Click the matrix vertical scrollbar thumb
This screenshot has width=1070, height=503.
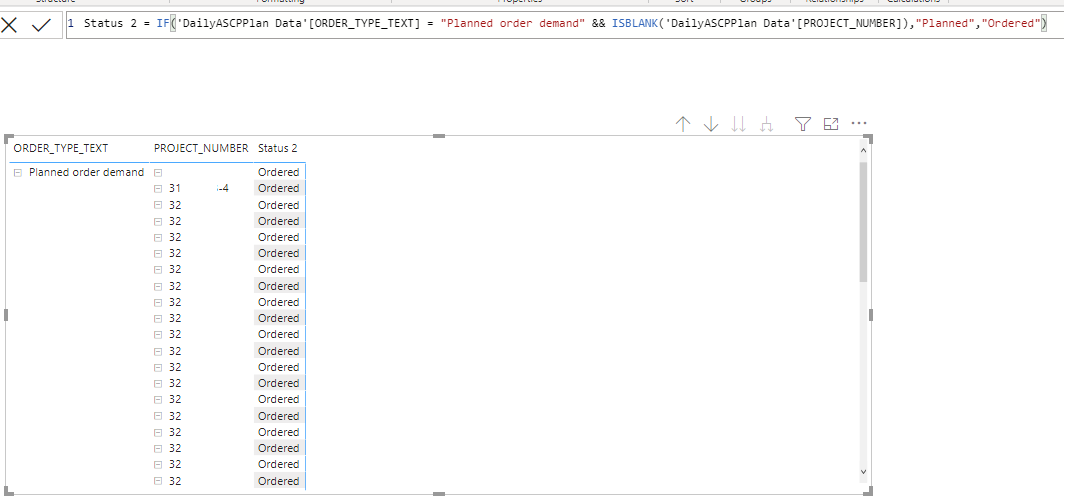(x=863, y=222)
